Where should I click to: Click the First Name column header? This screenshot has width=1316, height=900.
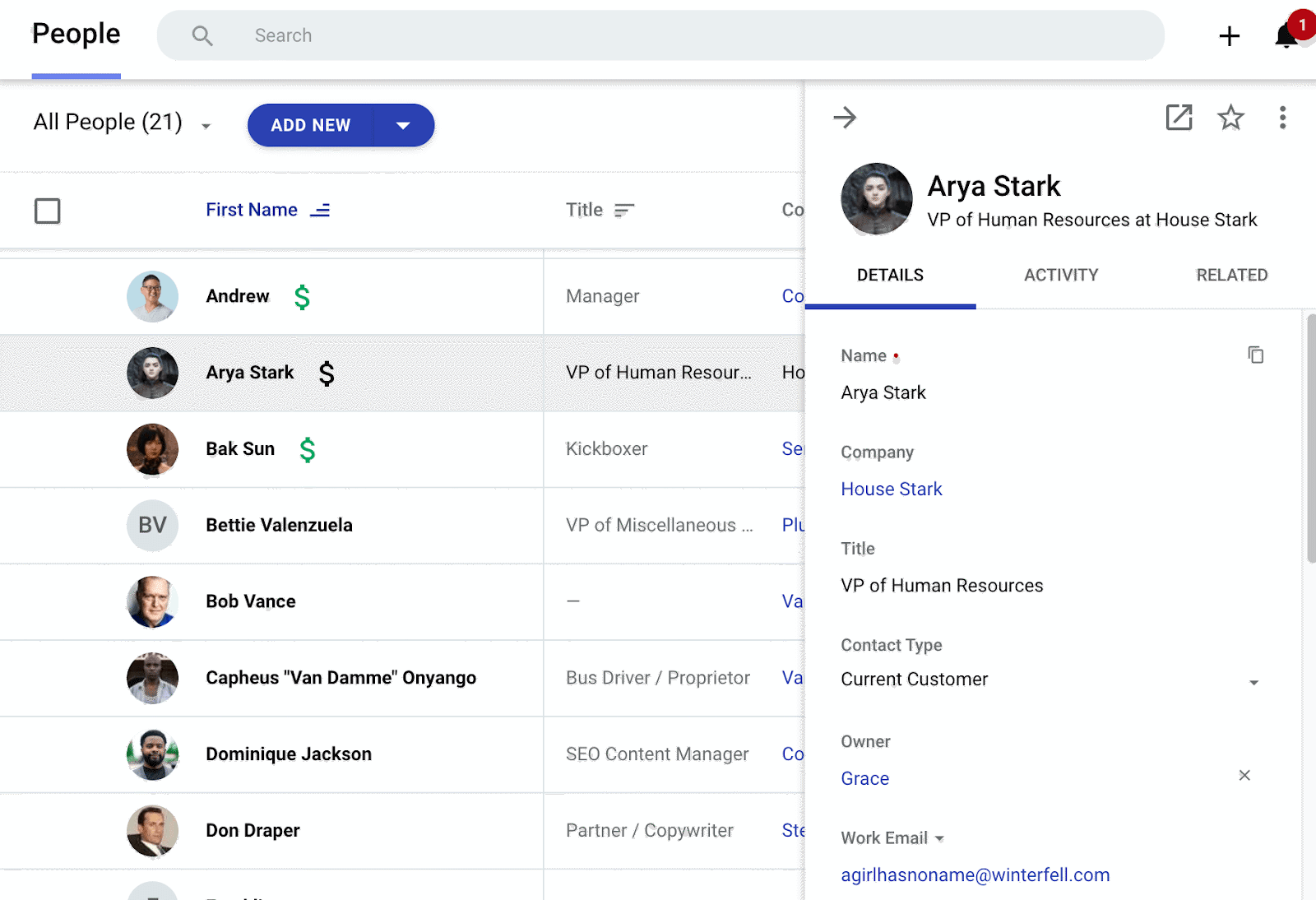coord(252,210)
